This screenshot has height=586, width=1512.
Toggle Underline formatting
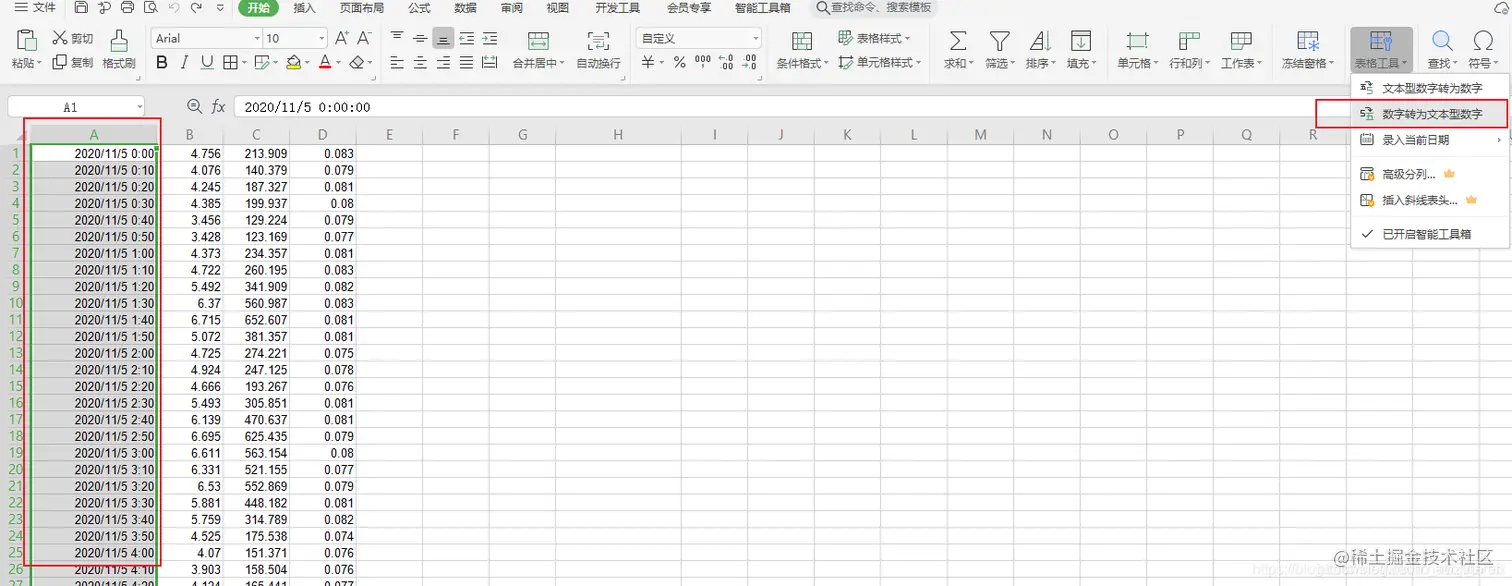pyautogui.click(x=207, y=62)
